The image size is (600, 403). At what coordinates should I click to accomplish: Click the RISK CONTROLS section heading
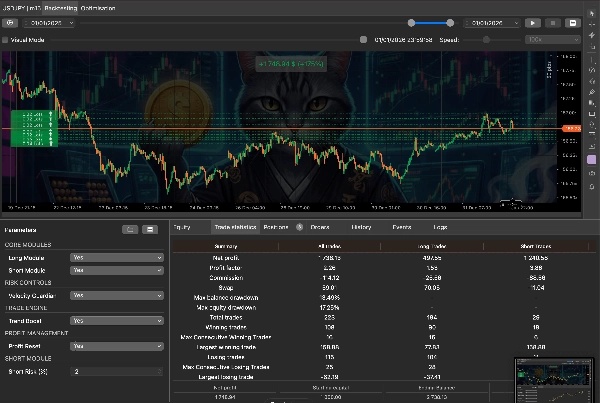[x=28, y=283]
